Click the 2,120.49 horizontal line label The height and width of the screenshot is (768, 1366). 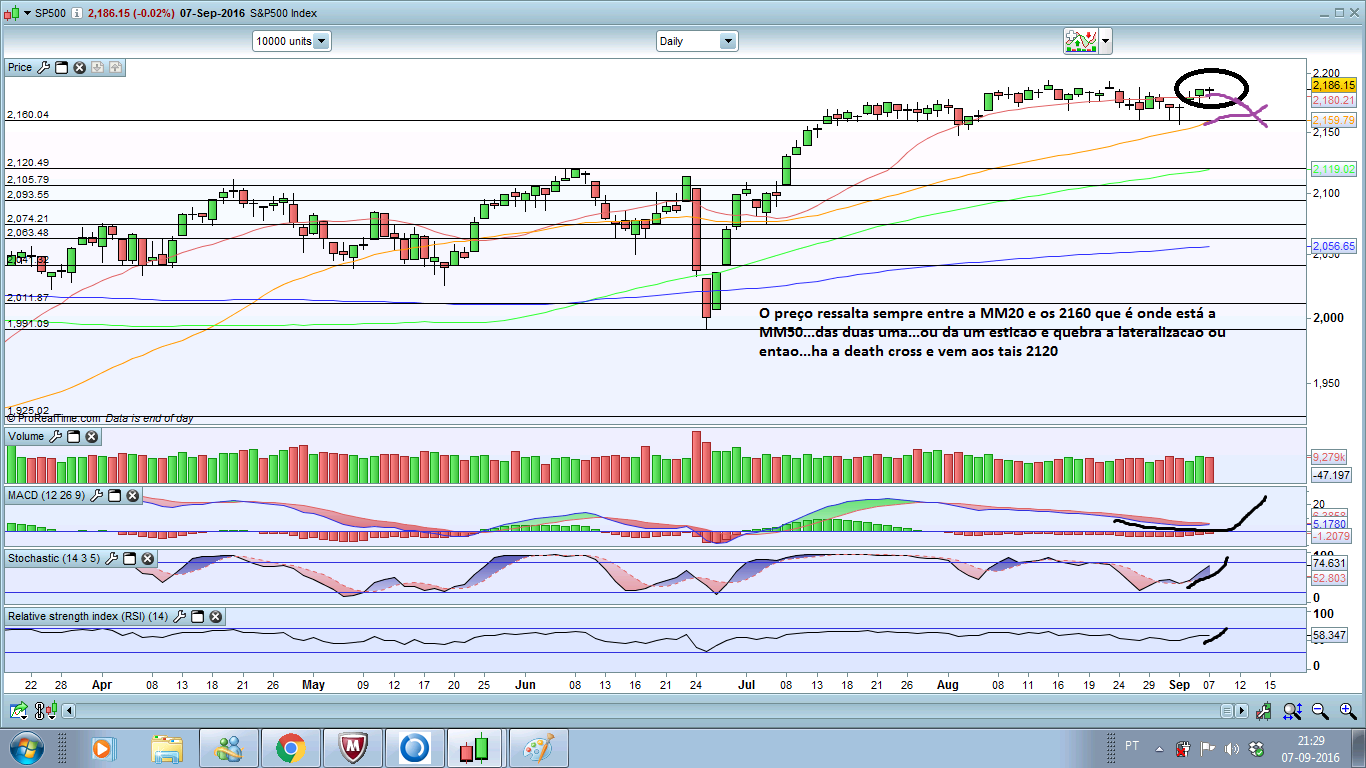pyautogui.click(x=28, y=162)
